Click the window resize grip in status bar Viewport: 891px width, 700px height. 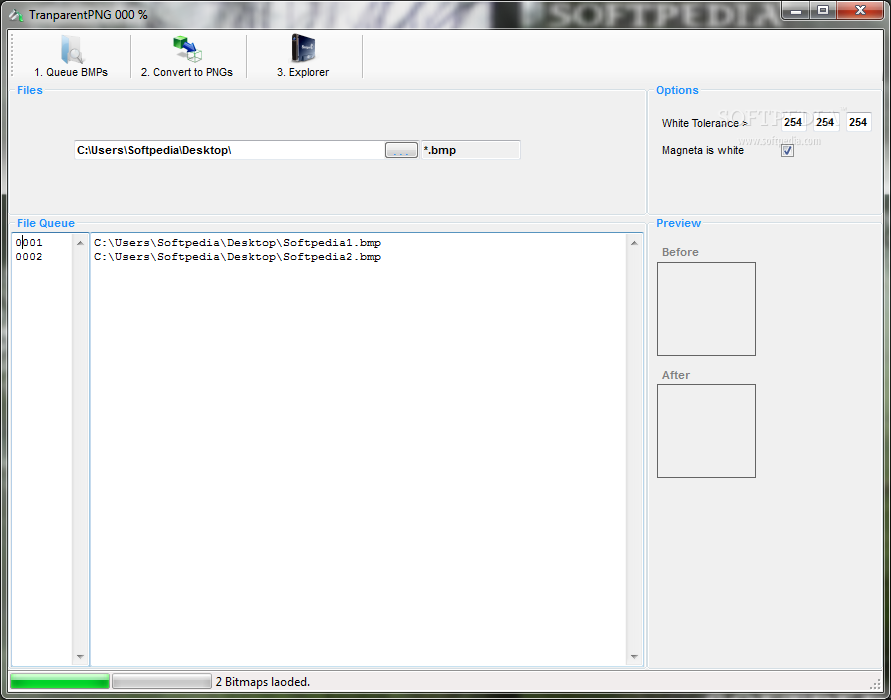point(875,684)
